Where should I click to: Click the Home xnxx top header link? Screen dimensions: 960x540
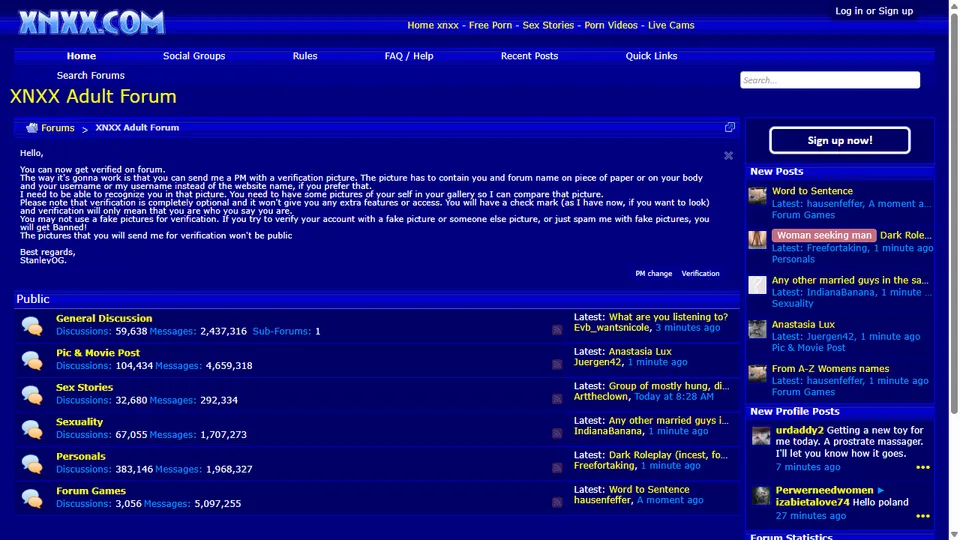click(433, 25)
